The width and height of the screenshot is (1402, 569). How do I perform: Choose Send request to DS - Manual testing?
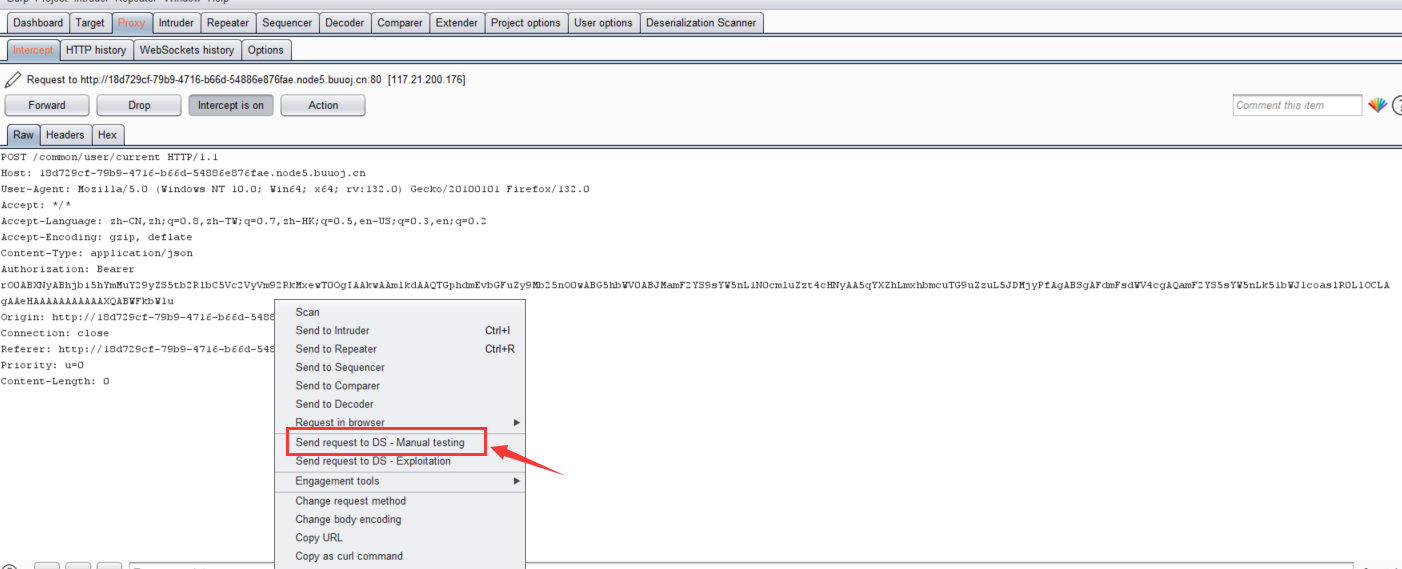pyautogui.click(x=380, y=442)
